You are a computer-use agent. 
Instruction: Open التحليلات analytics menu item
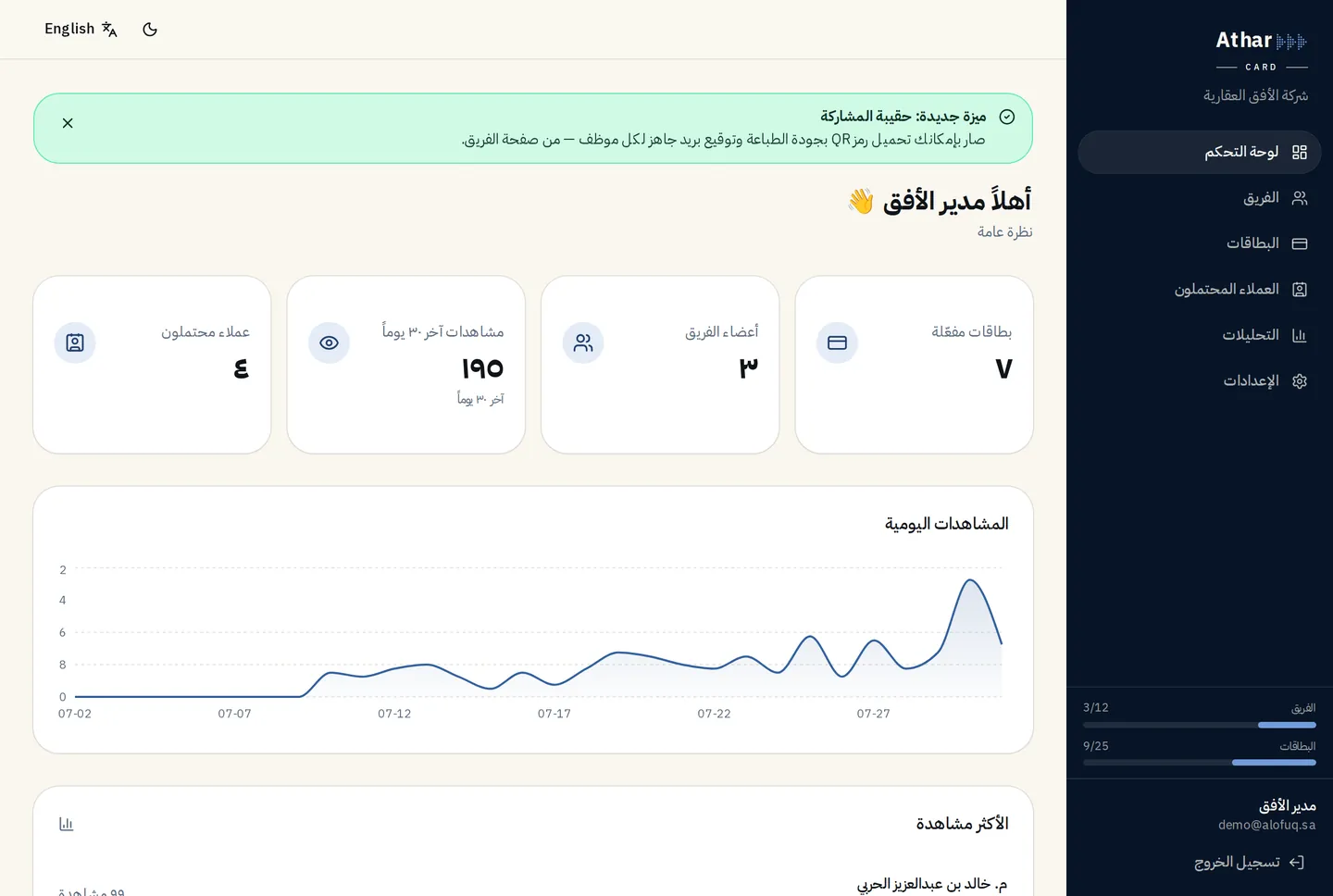pos(1199,335)
